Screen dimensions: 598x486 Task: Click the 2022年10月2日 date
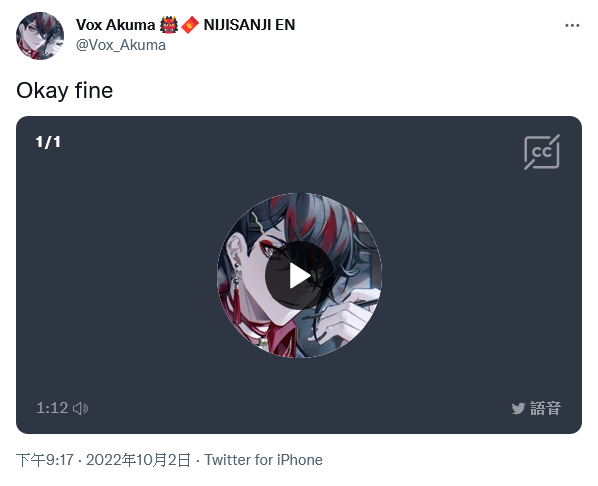138,460
